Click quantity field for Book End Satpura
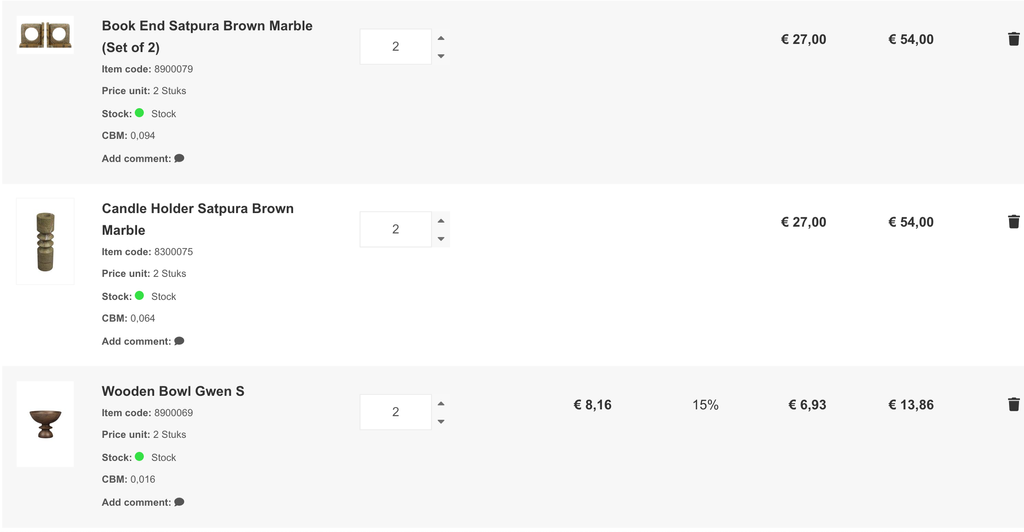 click(396, 46)
